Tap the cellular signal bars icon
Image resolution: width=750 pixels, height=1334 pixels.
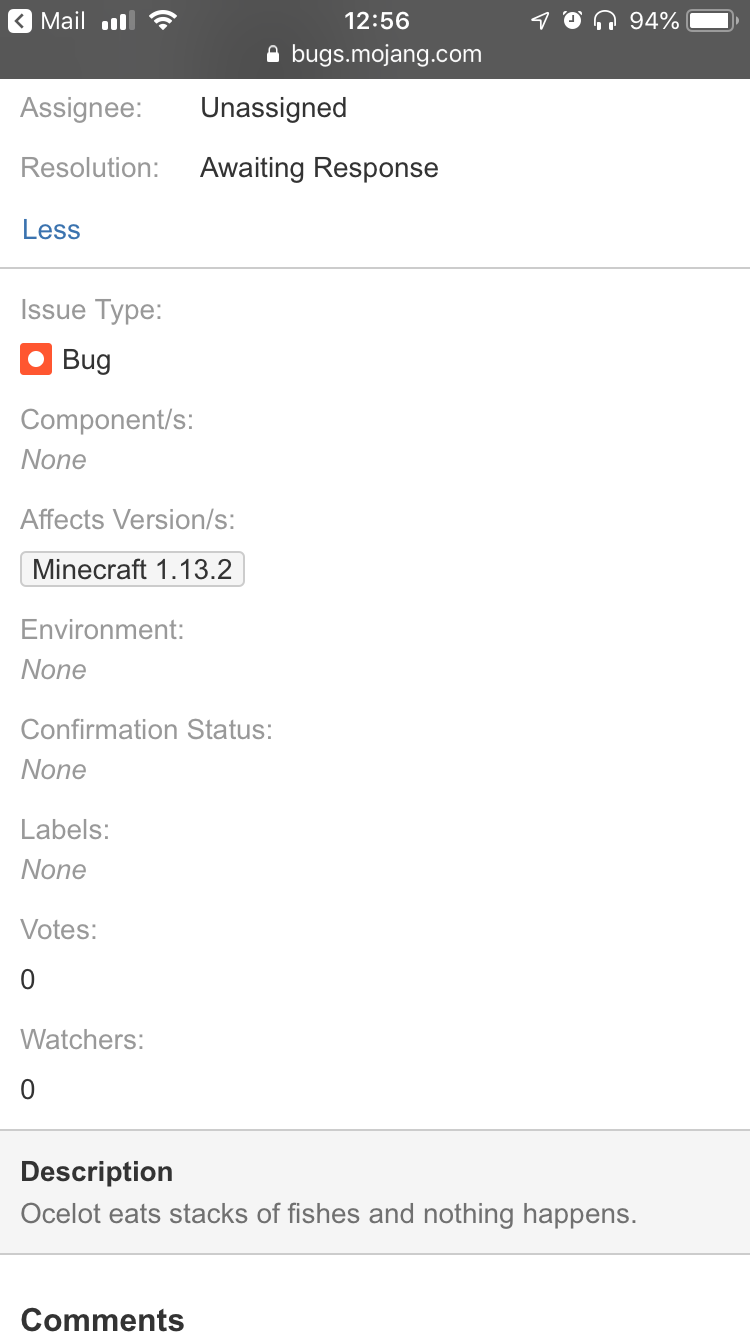point(118,21)
